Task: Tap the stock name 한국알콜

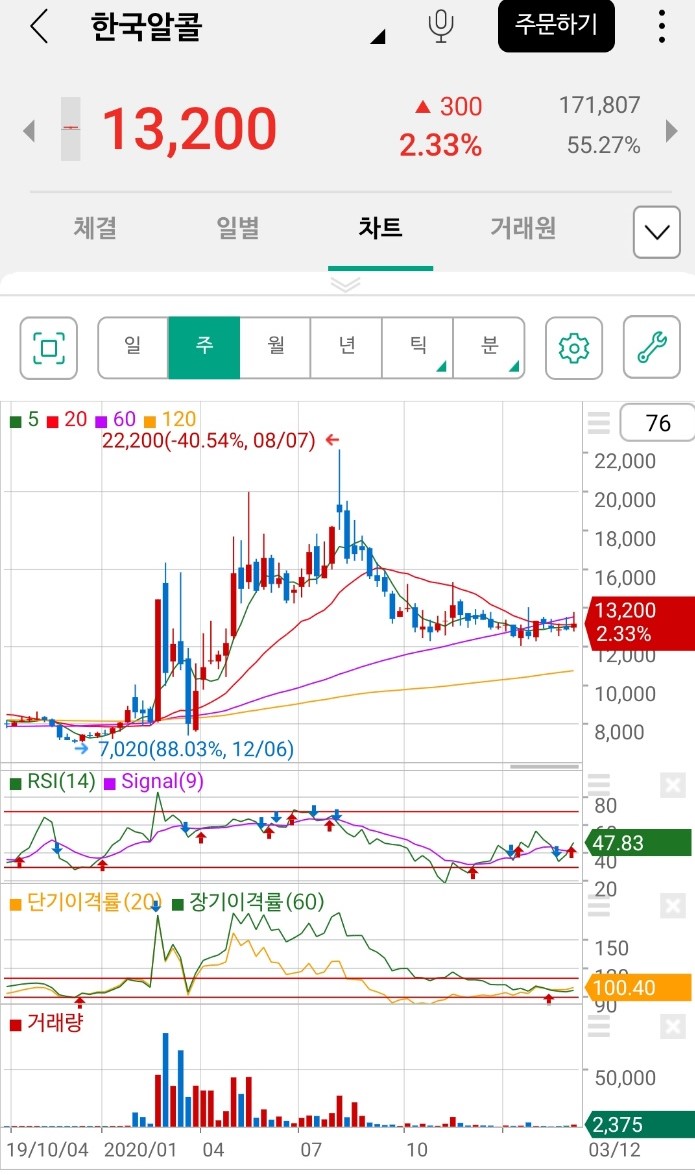Action: 147,26
